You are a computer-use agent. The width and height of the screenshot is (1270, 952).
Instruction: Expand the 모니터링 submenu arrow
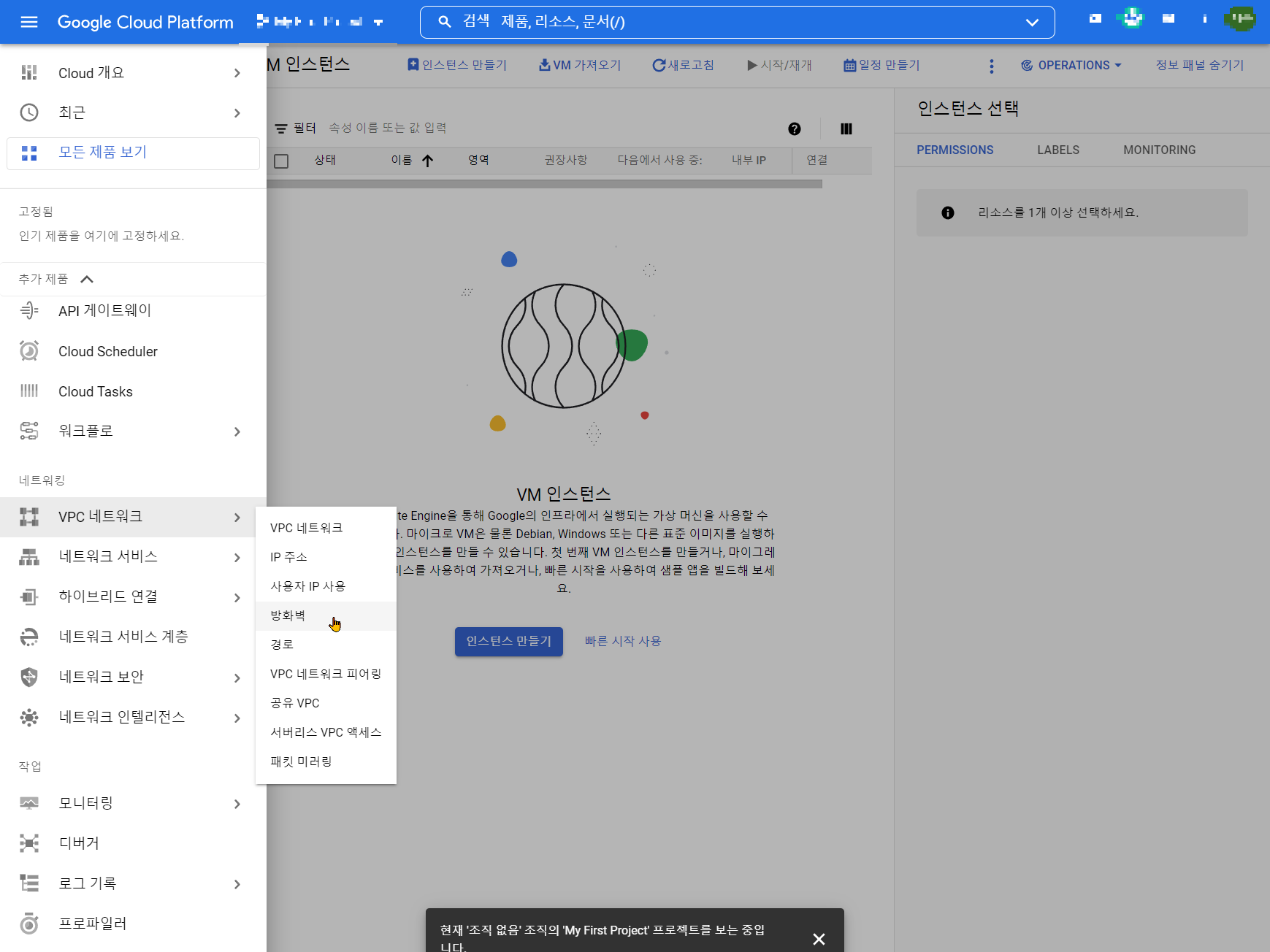tap(237, 804)
